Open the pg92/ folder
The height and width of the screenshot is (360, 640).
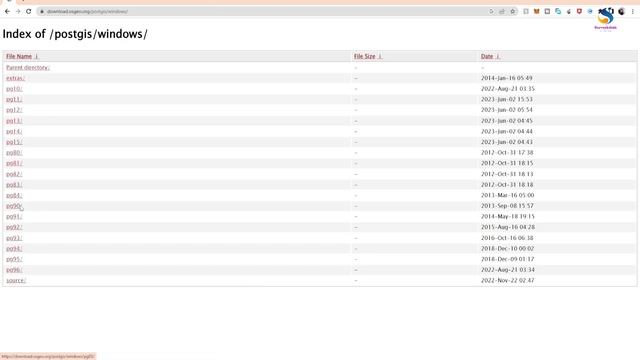[x=14, y=227]
